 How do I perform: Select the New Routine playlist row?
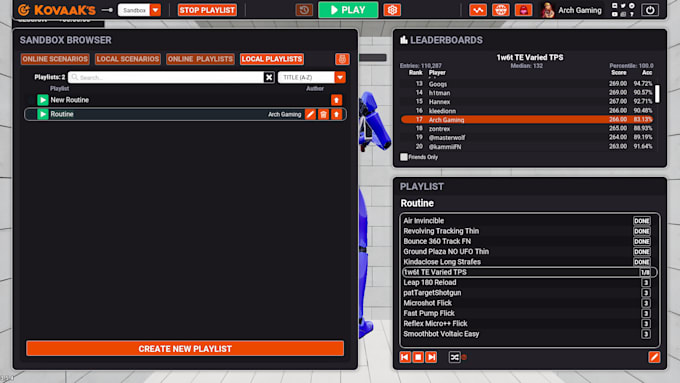[x=185, y=100]
